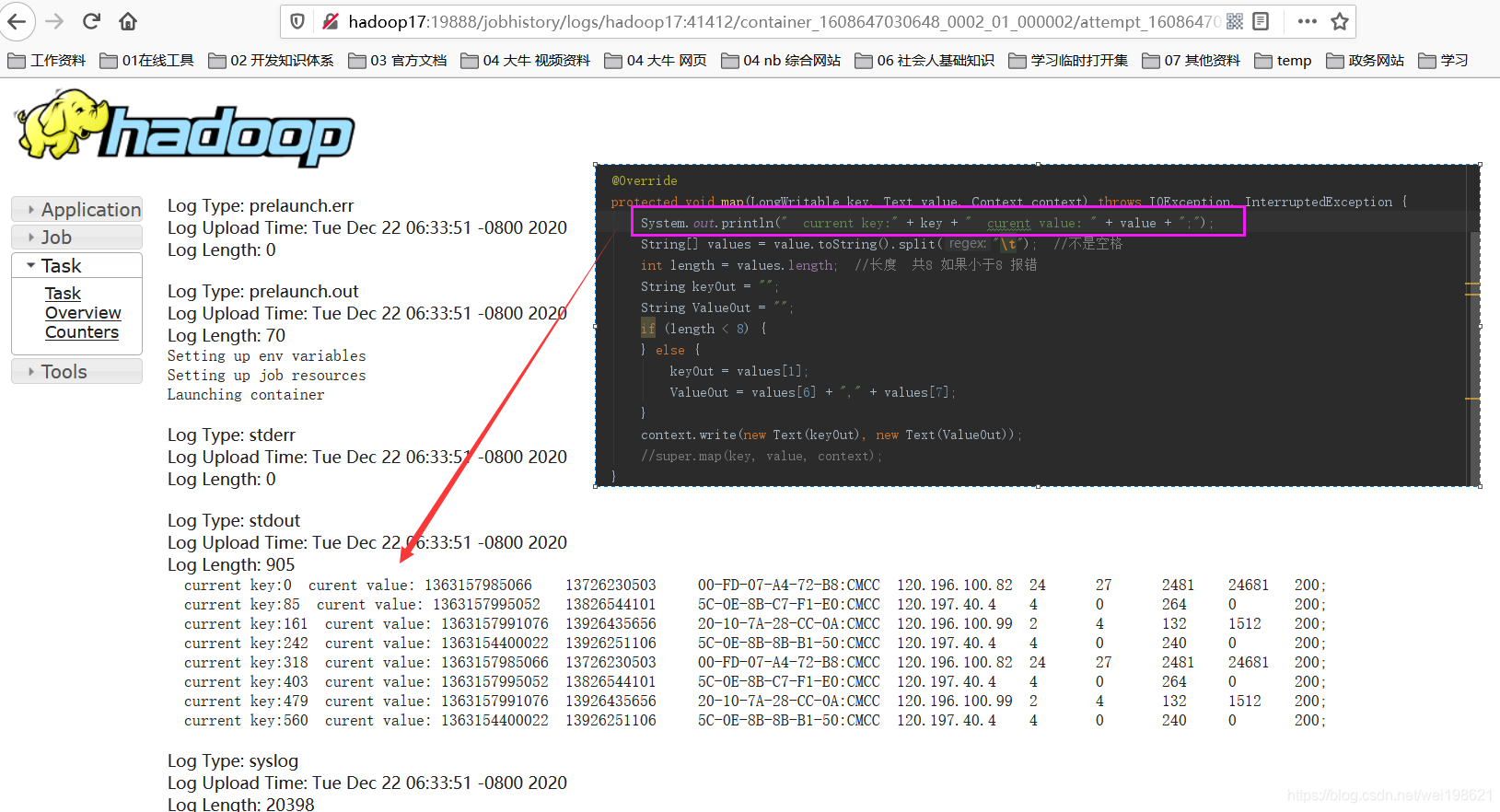1500x812 pixels.
Task: Open the Counters link
Action: click(82, 332)
